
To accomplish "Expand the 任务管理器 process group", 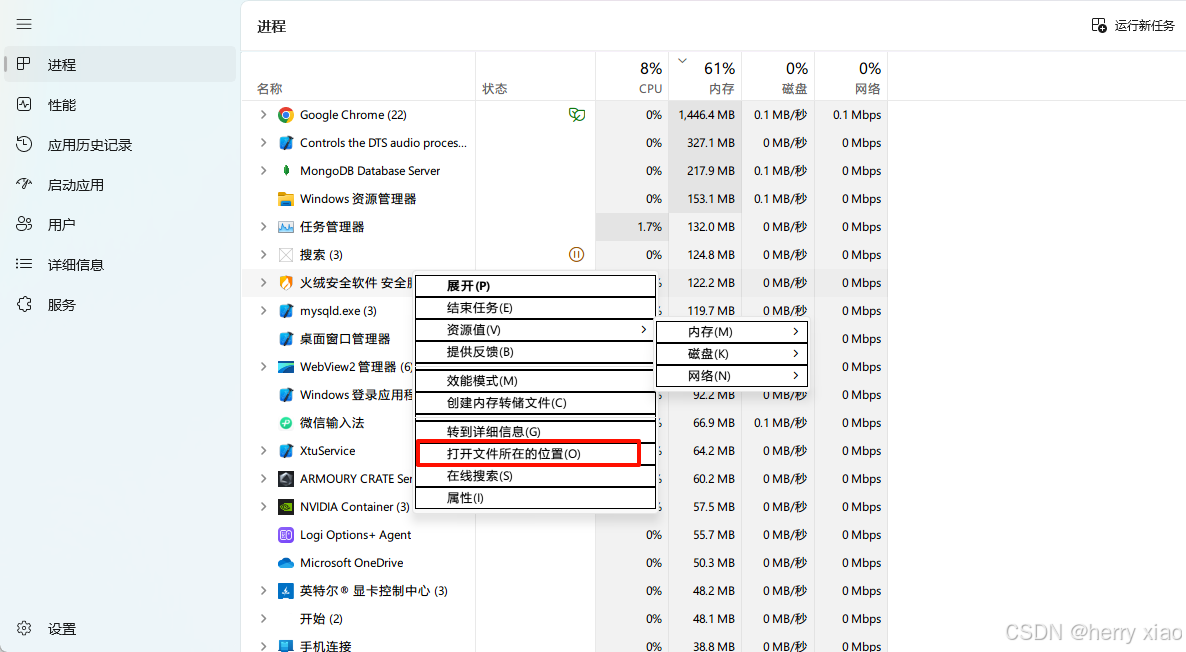I will tap(263, 227).
